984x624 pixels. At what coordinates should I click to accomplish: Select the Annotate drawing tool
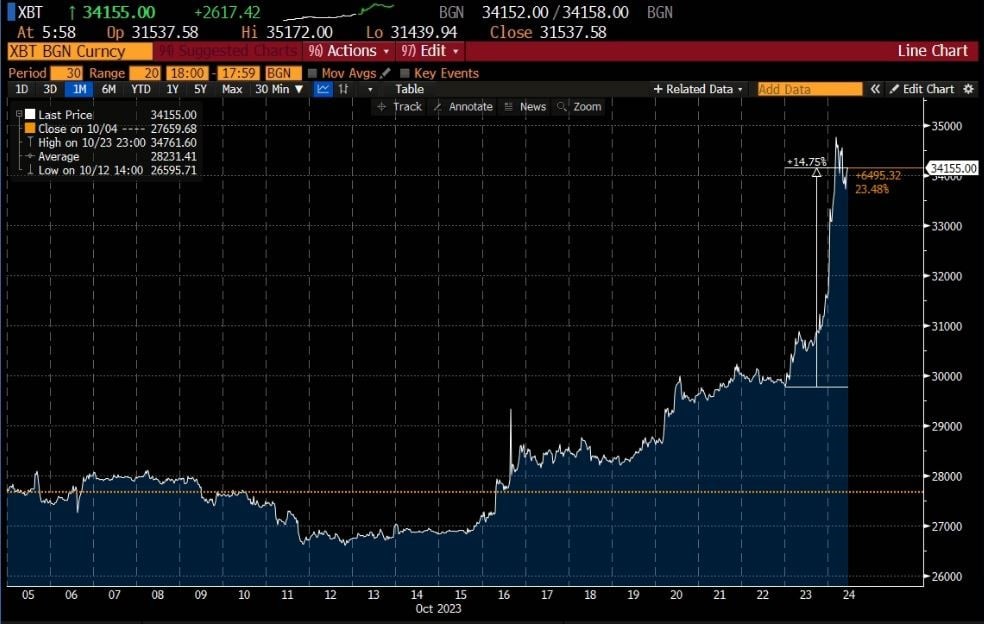click(x=462, y=106)
